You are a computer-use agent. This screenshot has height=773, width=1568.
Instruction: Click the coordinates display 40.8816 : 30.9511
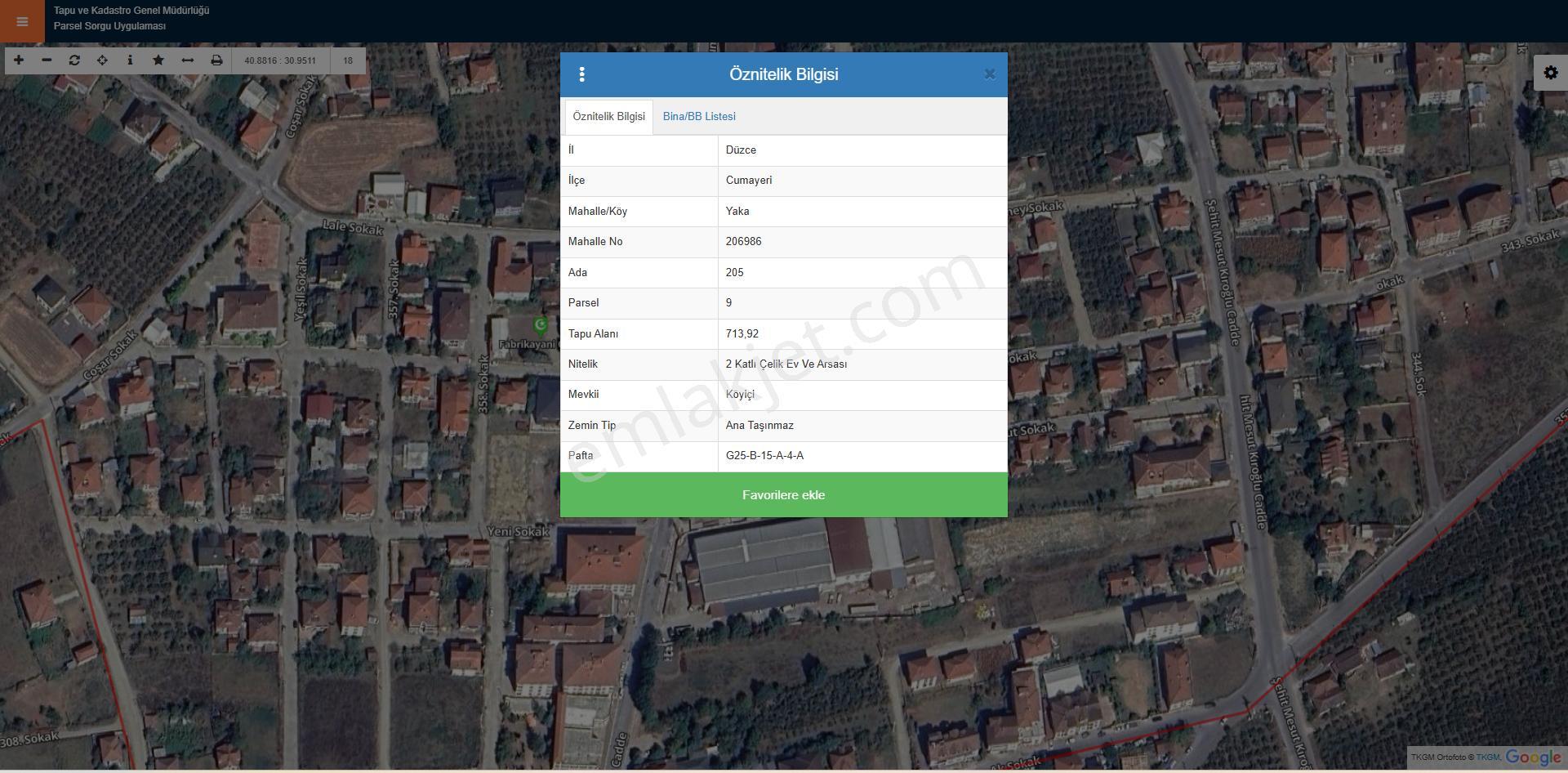coord(280,60)
